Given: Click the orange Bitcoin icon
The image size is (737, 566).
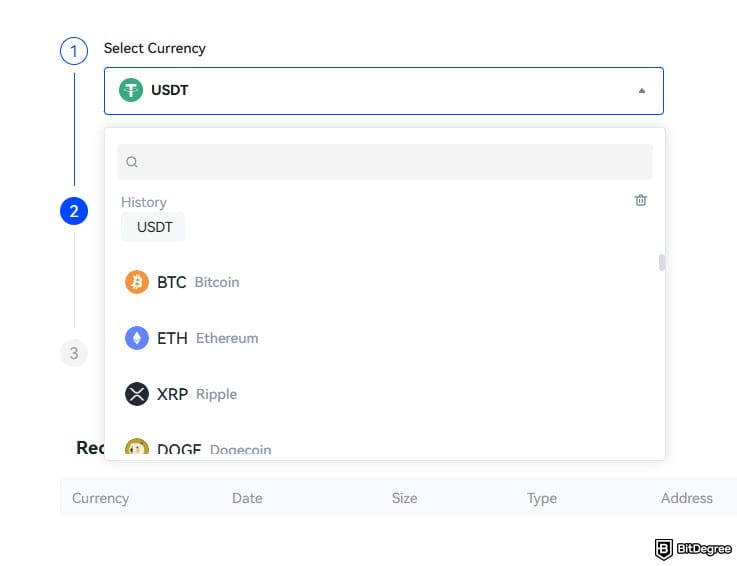Looking at the screenshot, I should [137, 282].
